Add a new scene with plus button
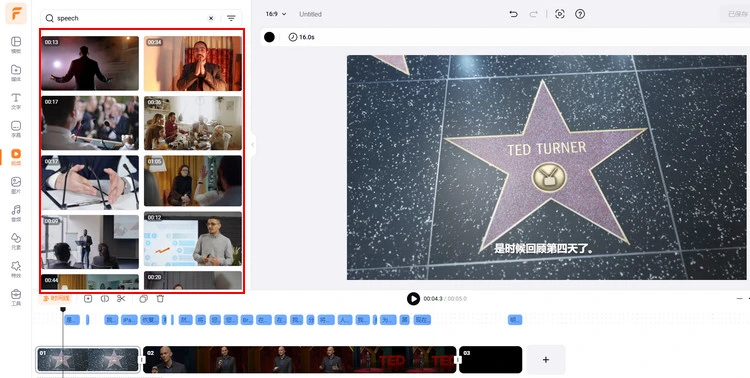750x378 pixels. click(x=546, y=359)
